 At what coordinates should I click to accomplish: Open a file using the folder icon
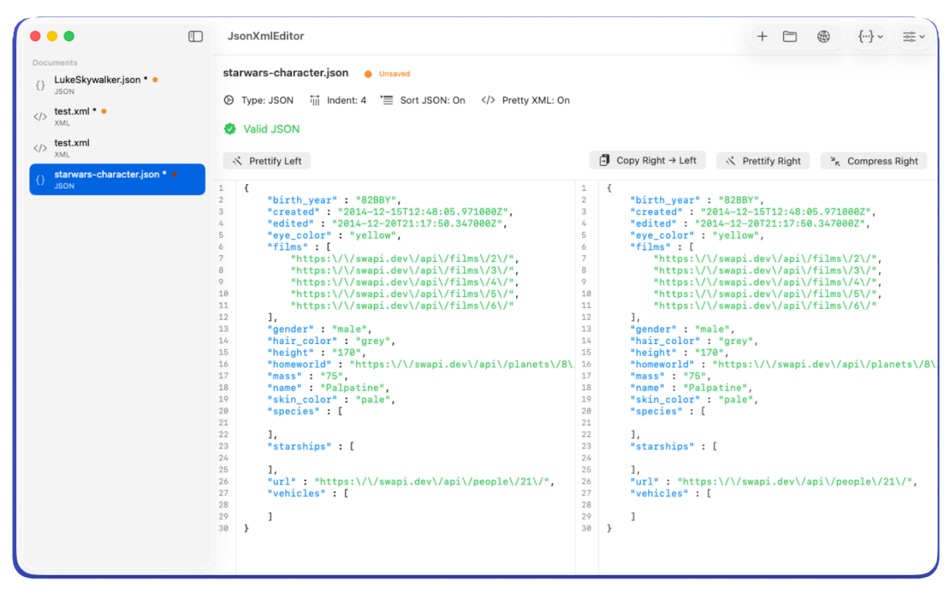(x=791, y=36)
